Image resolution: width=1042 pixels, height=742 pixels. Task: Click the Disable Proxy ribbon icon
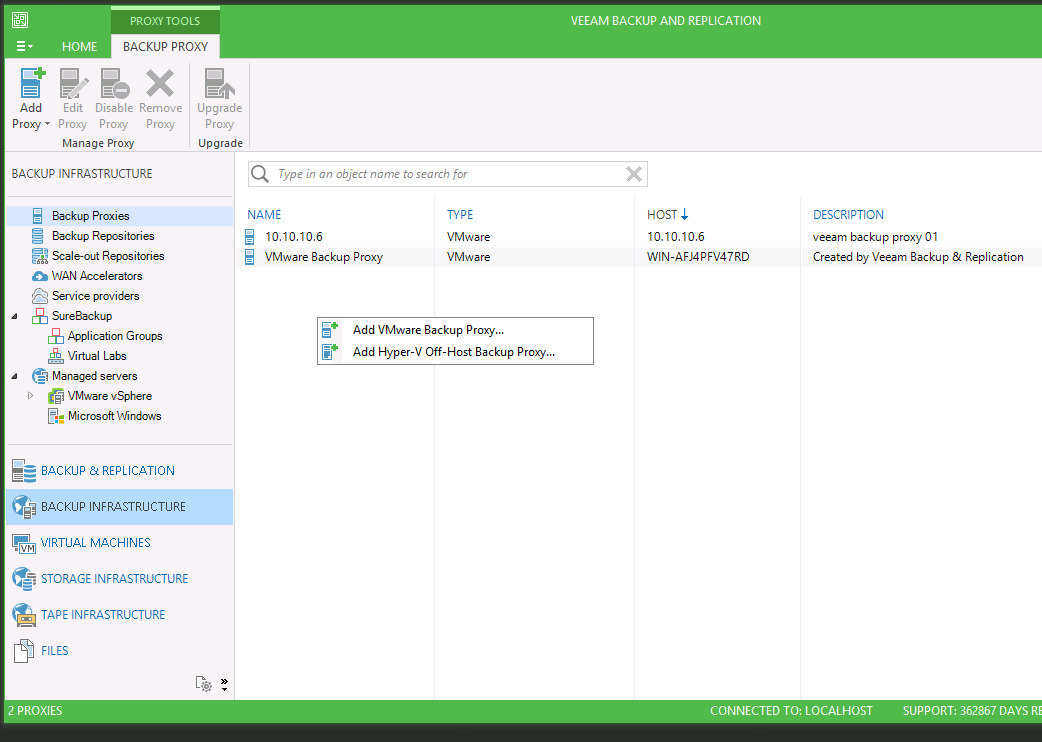click(114, 83)
